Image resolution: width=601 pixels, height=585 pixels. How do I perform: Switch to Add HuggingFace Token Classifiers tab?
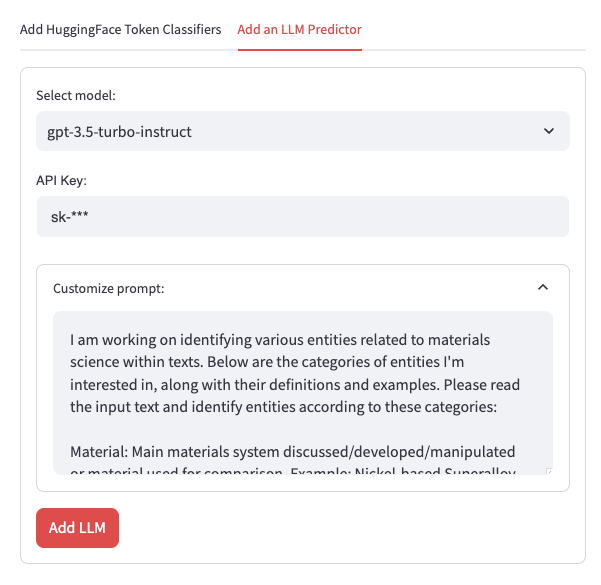coord(120,30)
